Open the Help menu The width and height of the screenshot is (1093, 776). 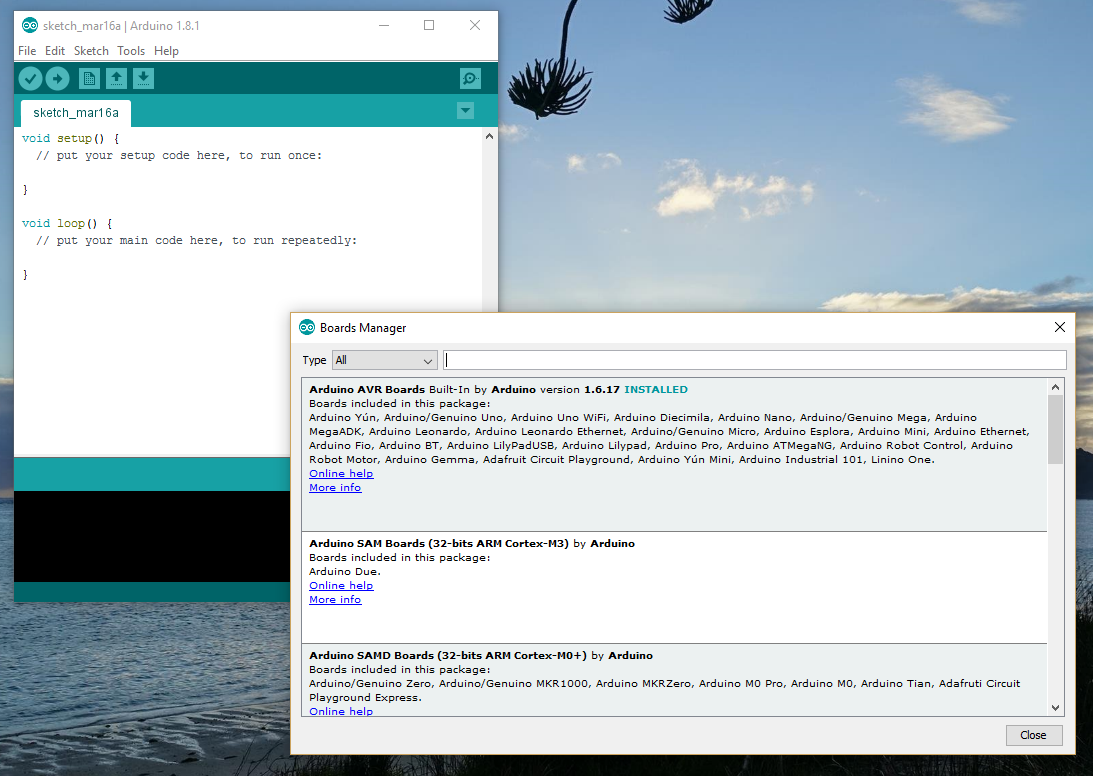[167, 51]
